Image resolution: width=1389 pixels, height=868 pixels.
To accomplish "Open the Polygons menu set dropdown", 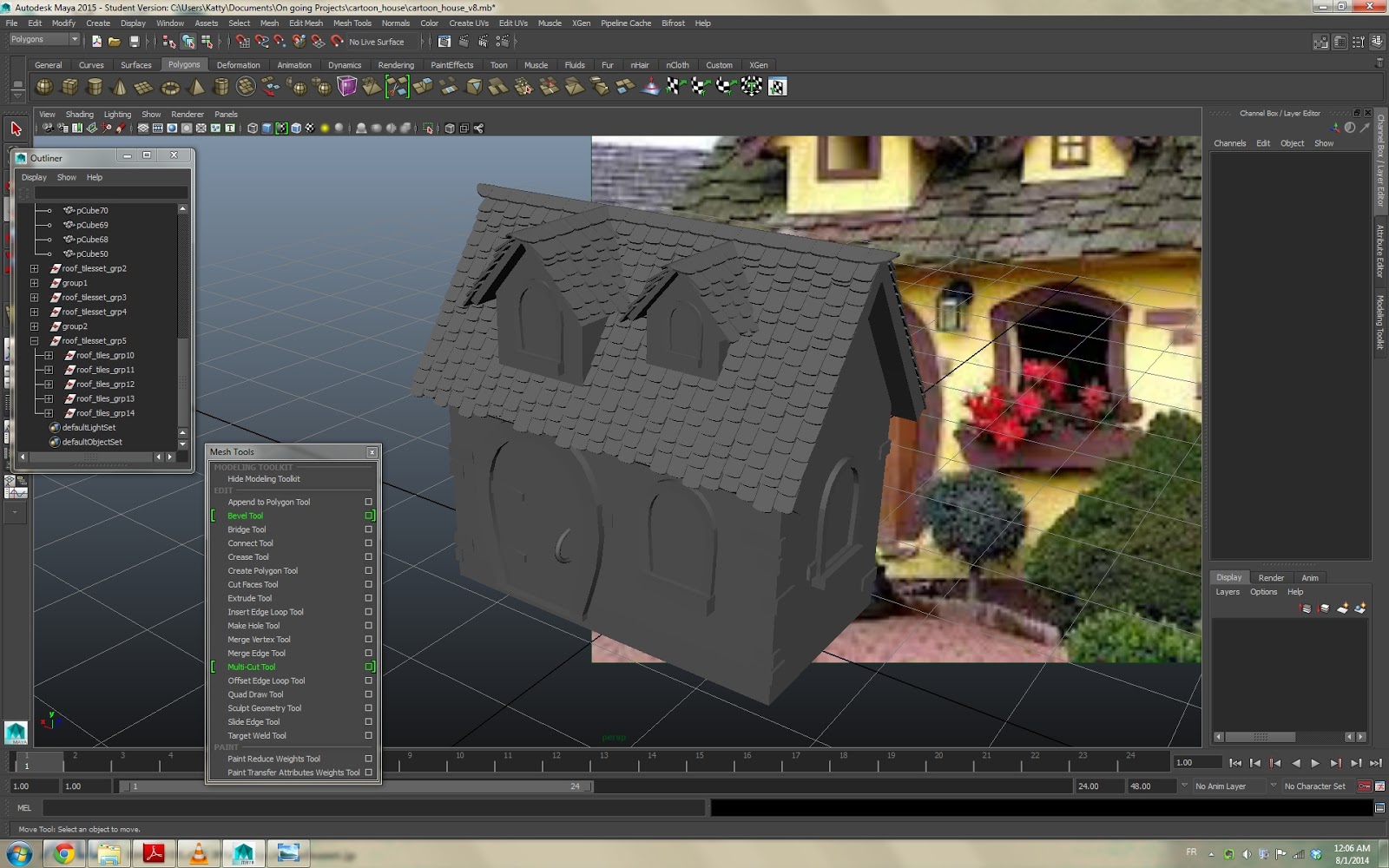I will [44, 40].
